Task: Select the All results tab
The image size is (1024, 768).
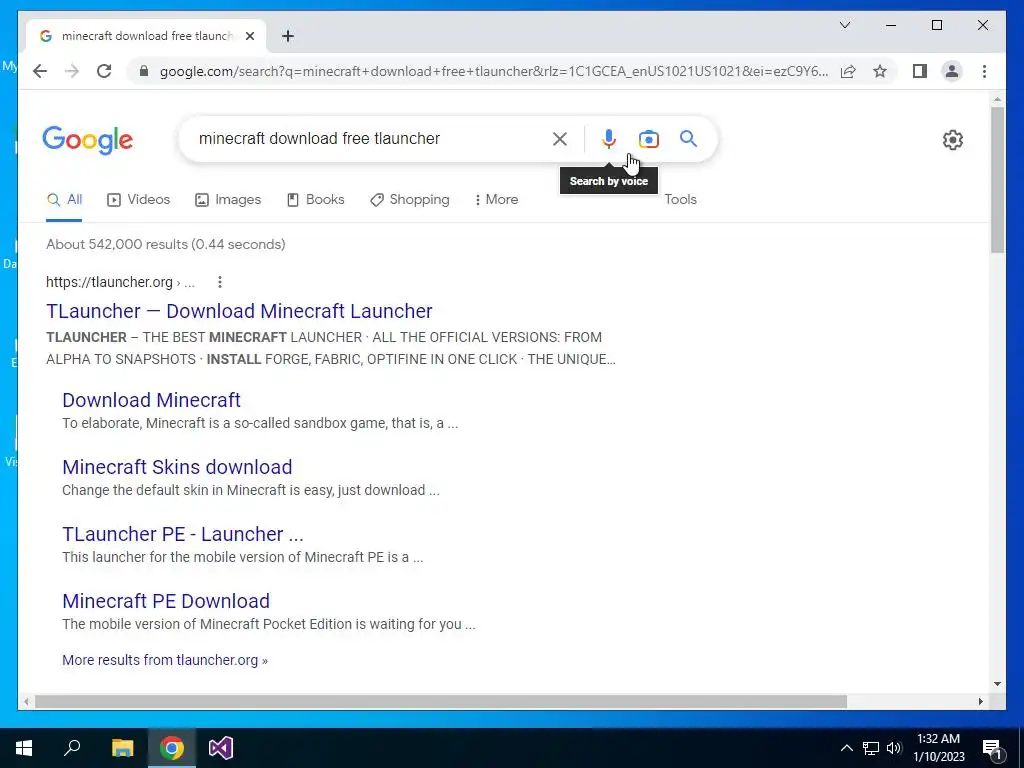Action: click(65, 200)
